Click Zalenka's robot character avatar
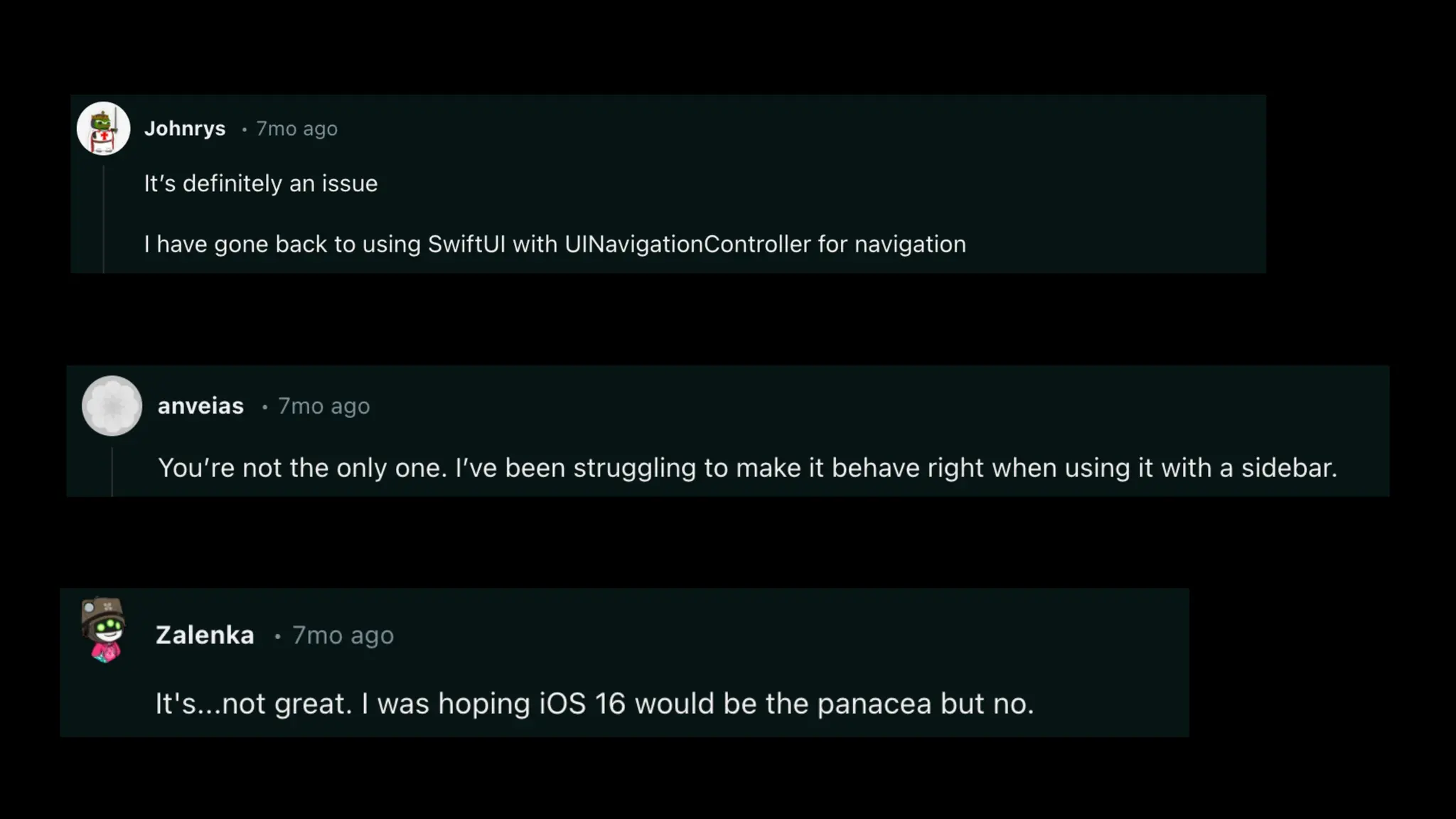Viewport: 1456px width, 819px height. coord(104,631)
